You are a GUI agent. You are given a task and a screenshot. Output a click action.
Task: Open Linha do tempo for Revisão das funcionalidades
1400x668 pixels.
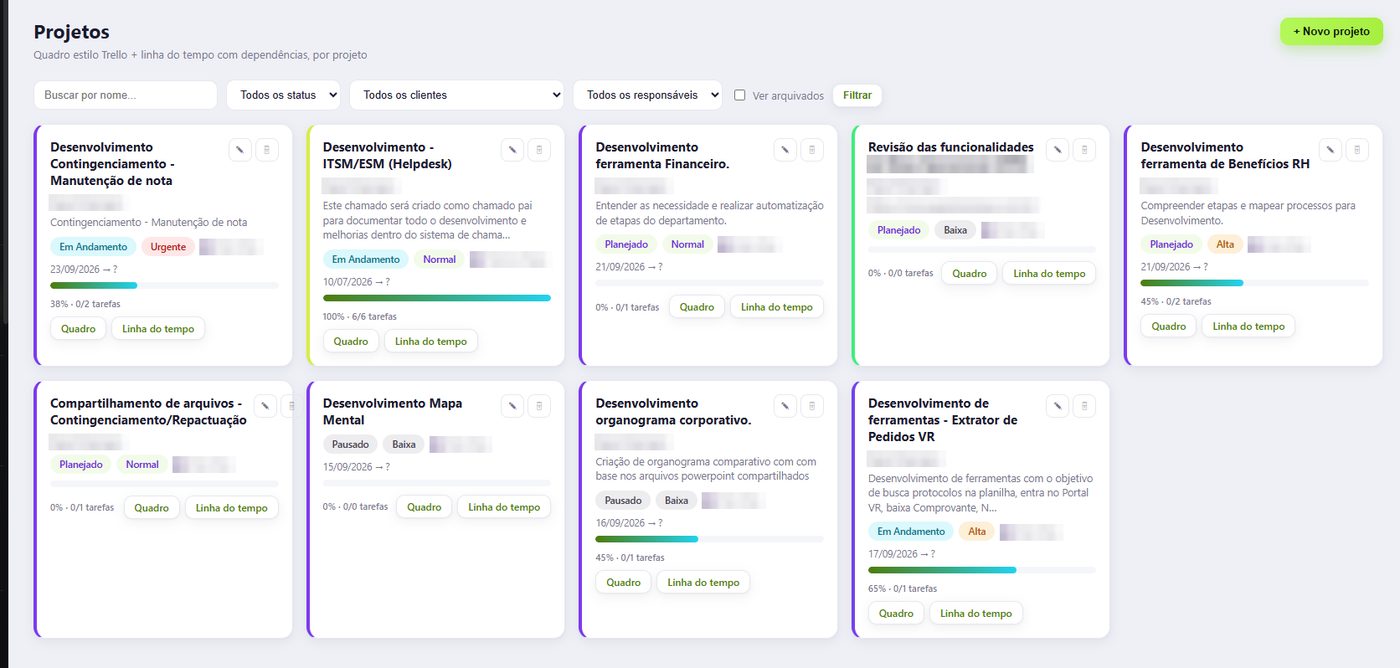click(x=1049, y=273)
